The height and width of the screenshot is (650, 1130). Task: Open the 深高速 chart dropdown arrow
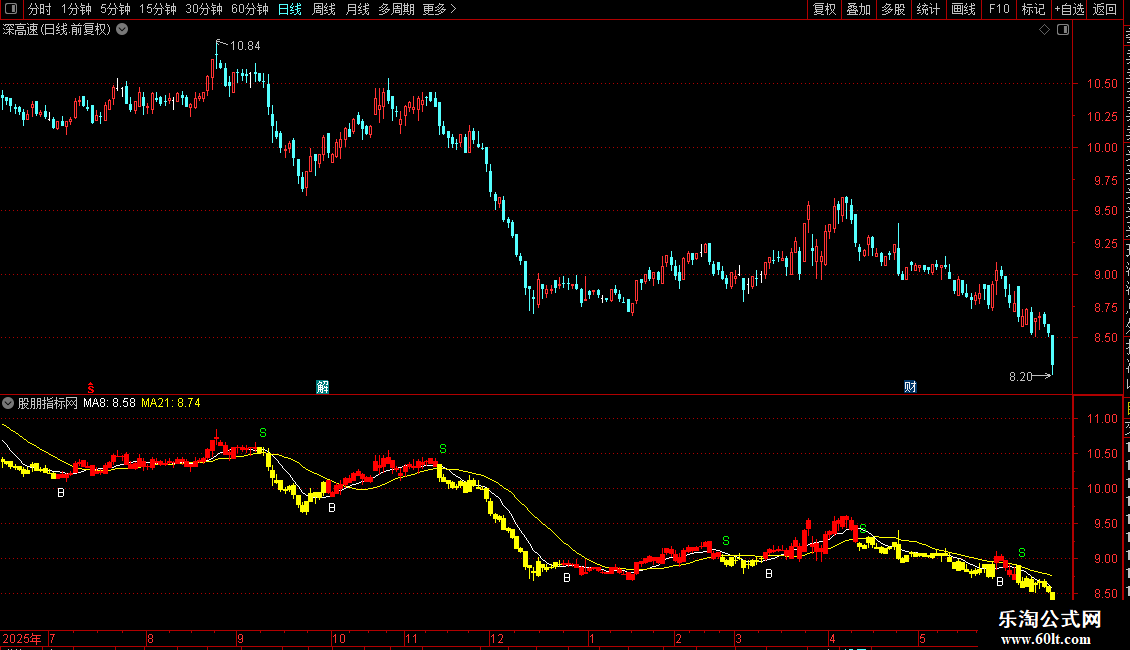(123, 30)
